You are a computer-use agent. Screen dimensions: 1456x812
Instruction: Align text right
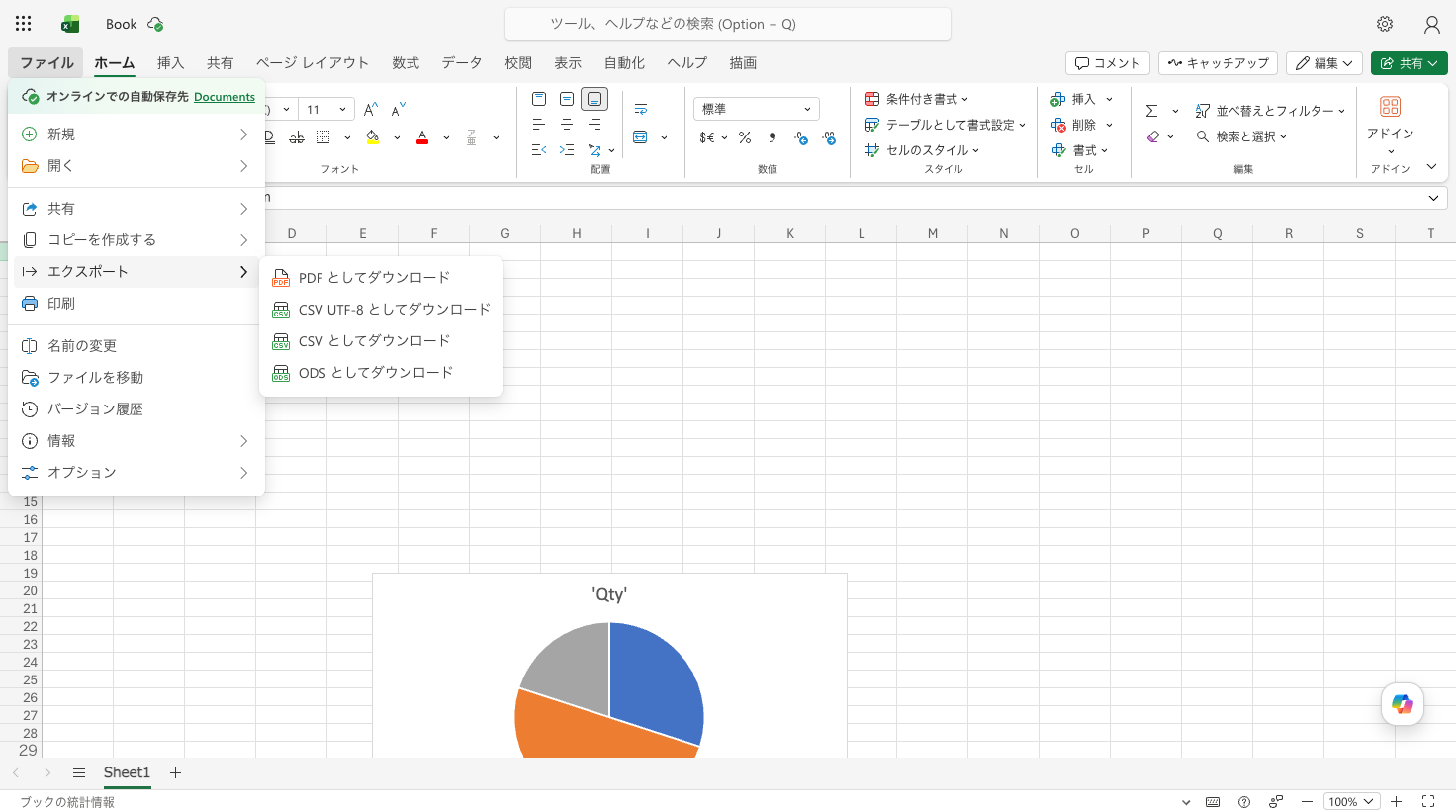[594, 125]
